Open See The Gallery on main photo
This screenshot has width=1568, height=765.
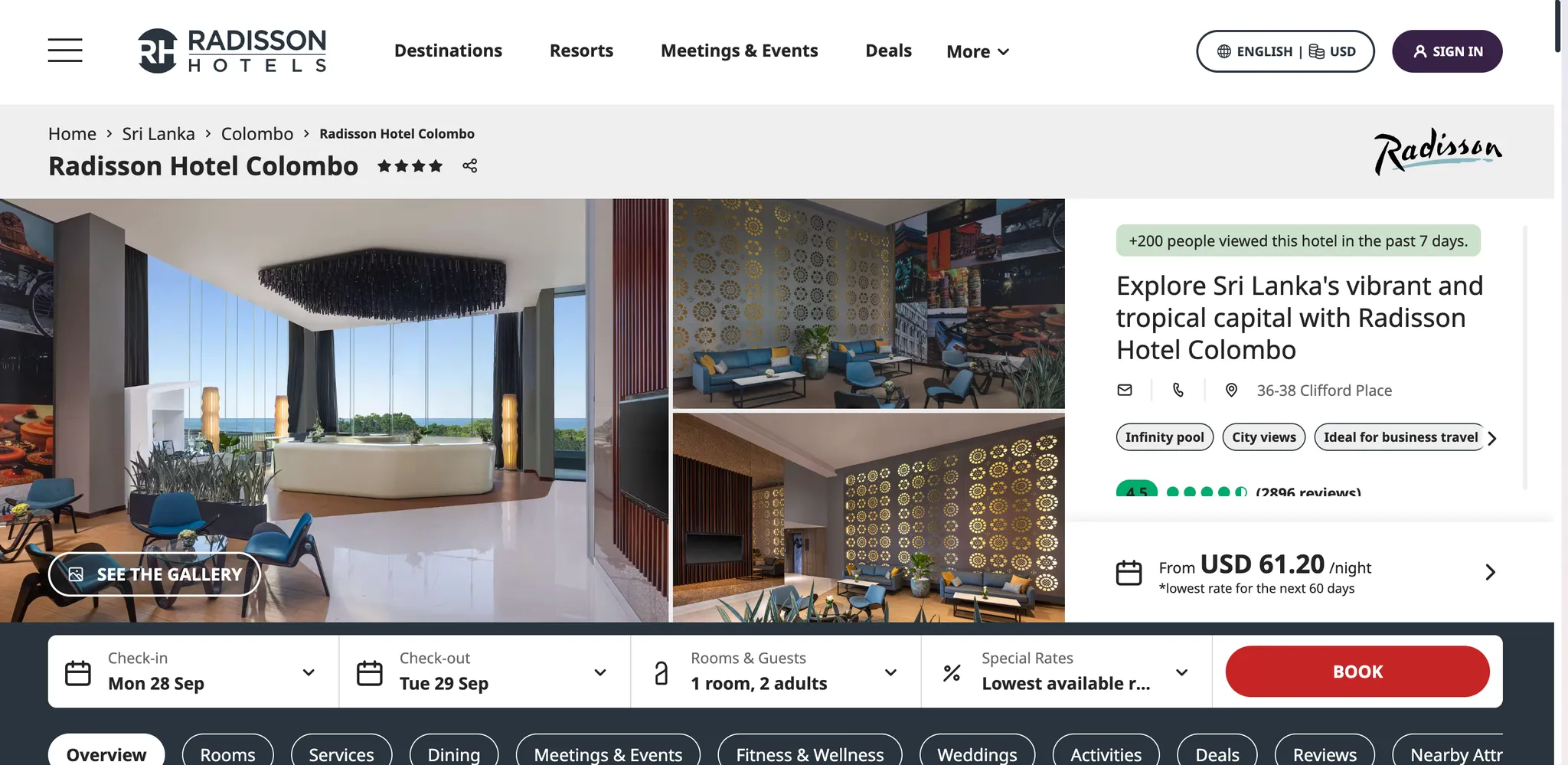pos(155,574)
